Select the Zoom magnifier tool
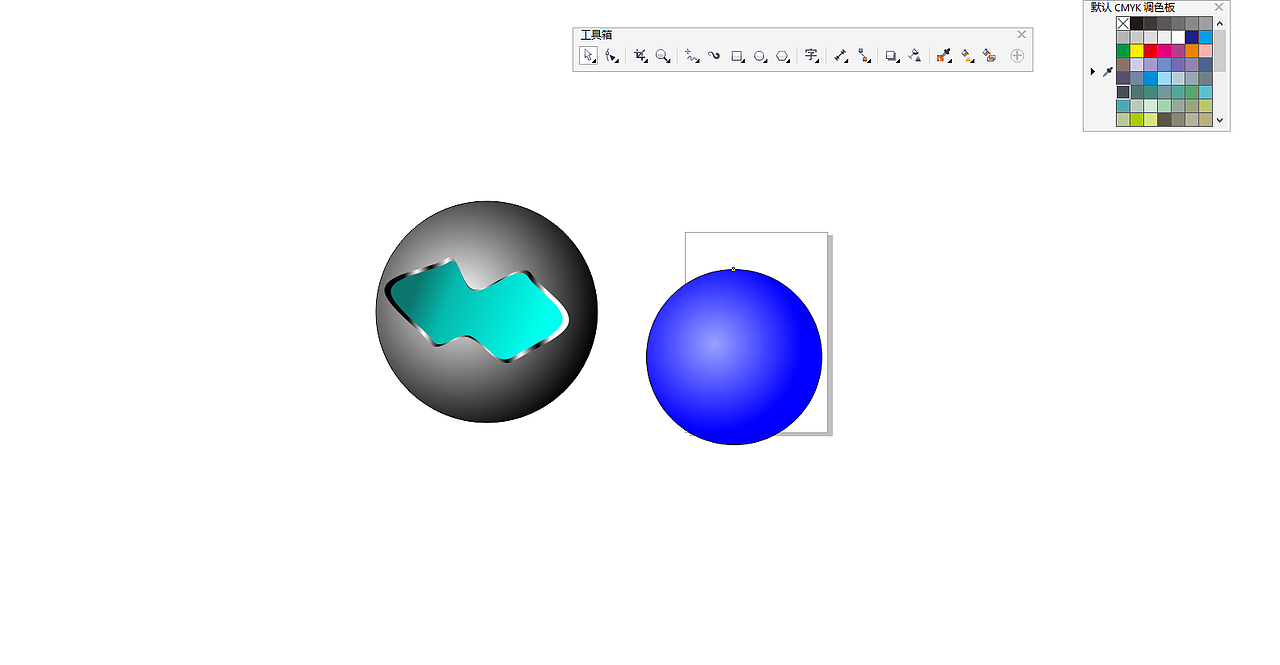Viewport: 1280px width, 665px height. pyautogui.click(x=663, y=56)
